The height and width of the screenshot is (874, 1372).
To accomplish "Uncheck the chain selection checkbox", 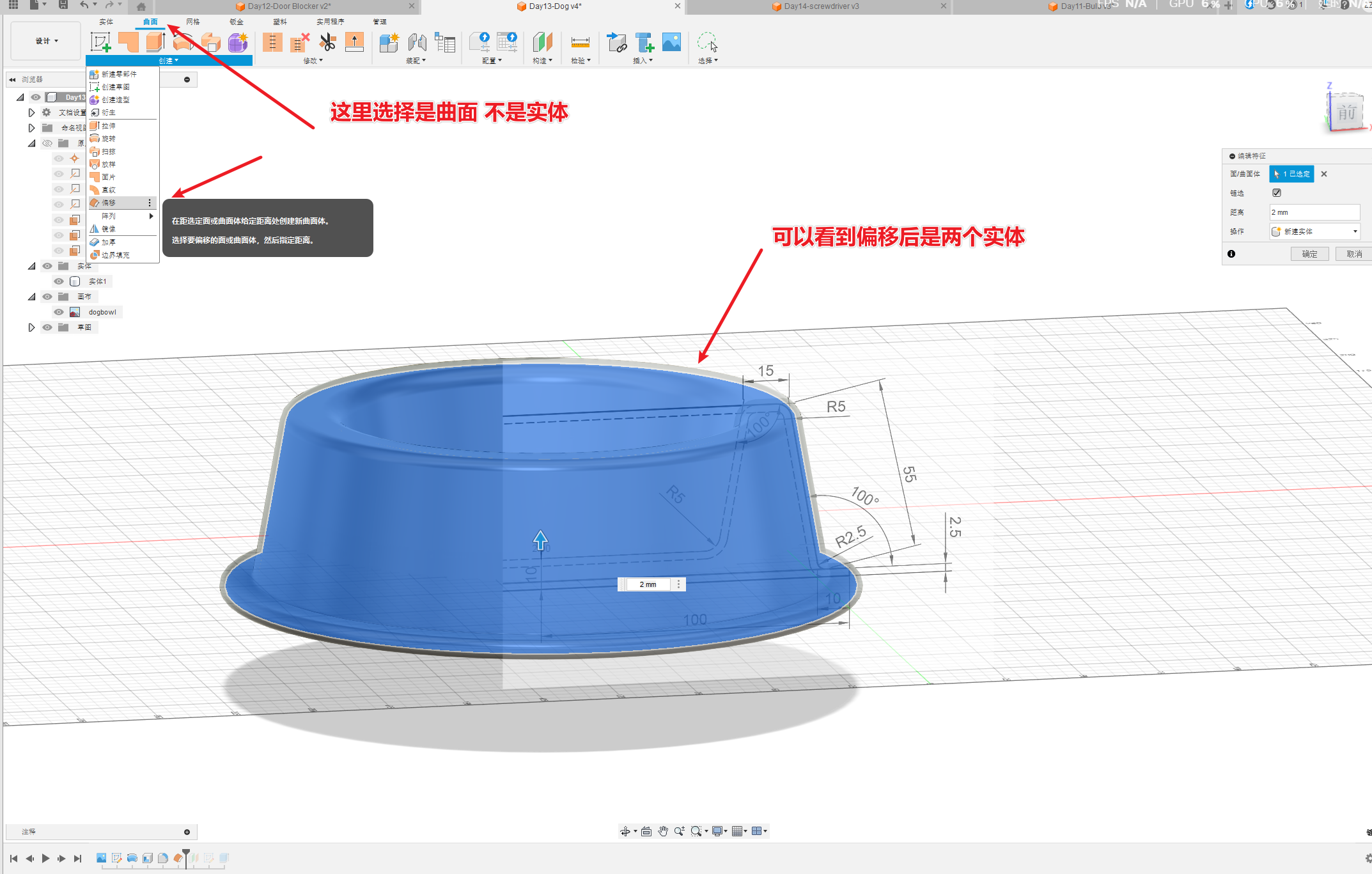I will [x=1277, y=192].
